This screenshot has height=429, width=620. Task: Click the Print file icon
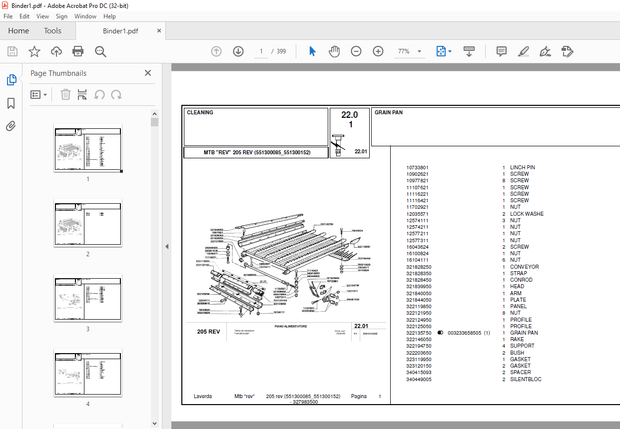pos(76,51)
